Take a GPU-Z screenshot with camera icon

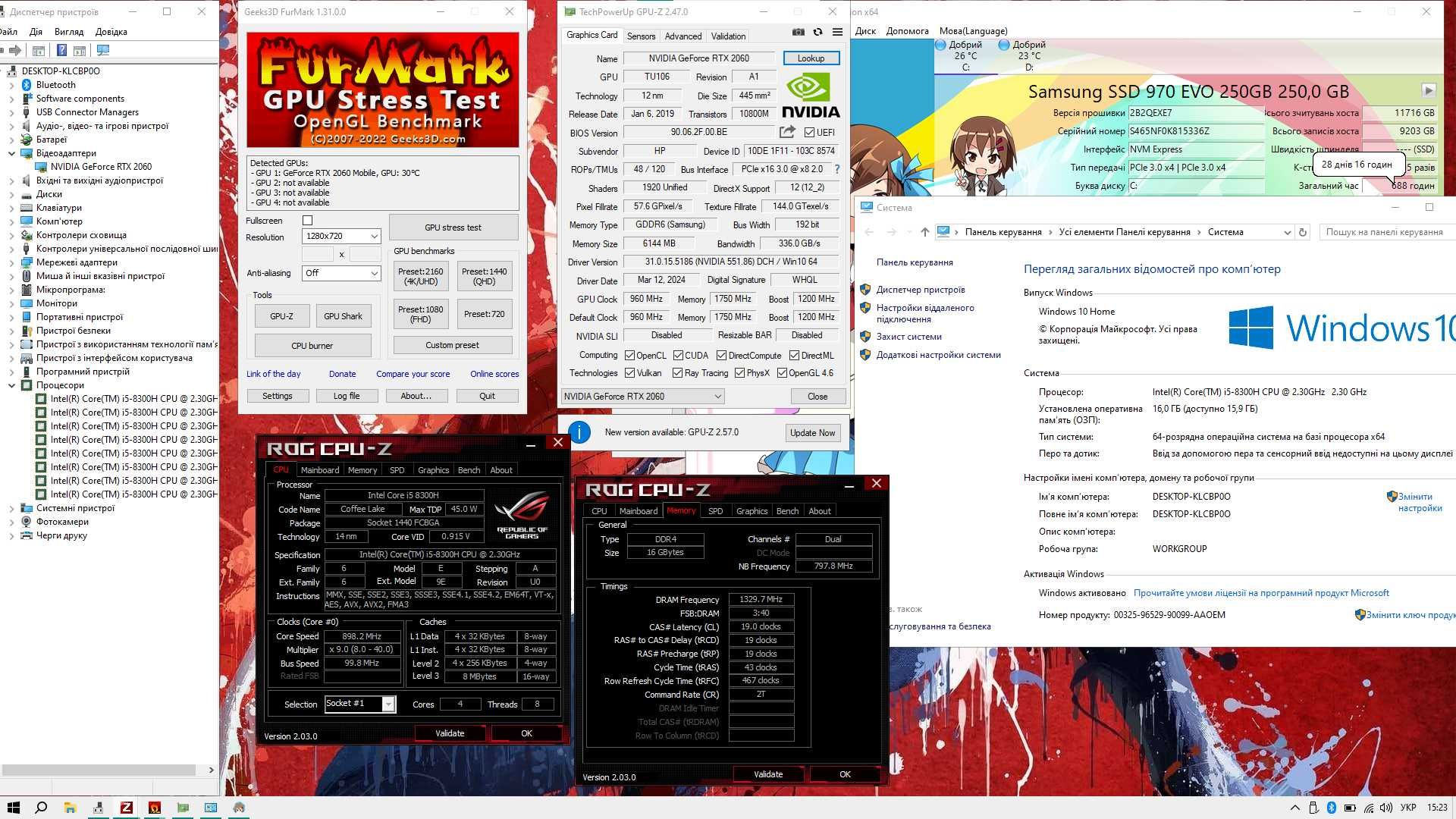point(798,32)
